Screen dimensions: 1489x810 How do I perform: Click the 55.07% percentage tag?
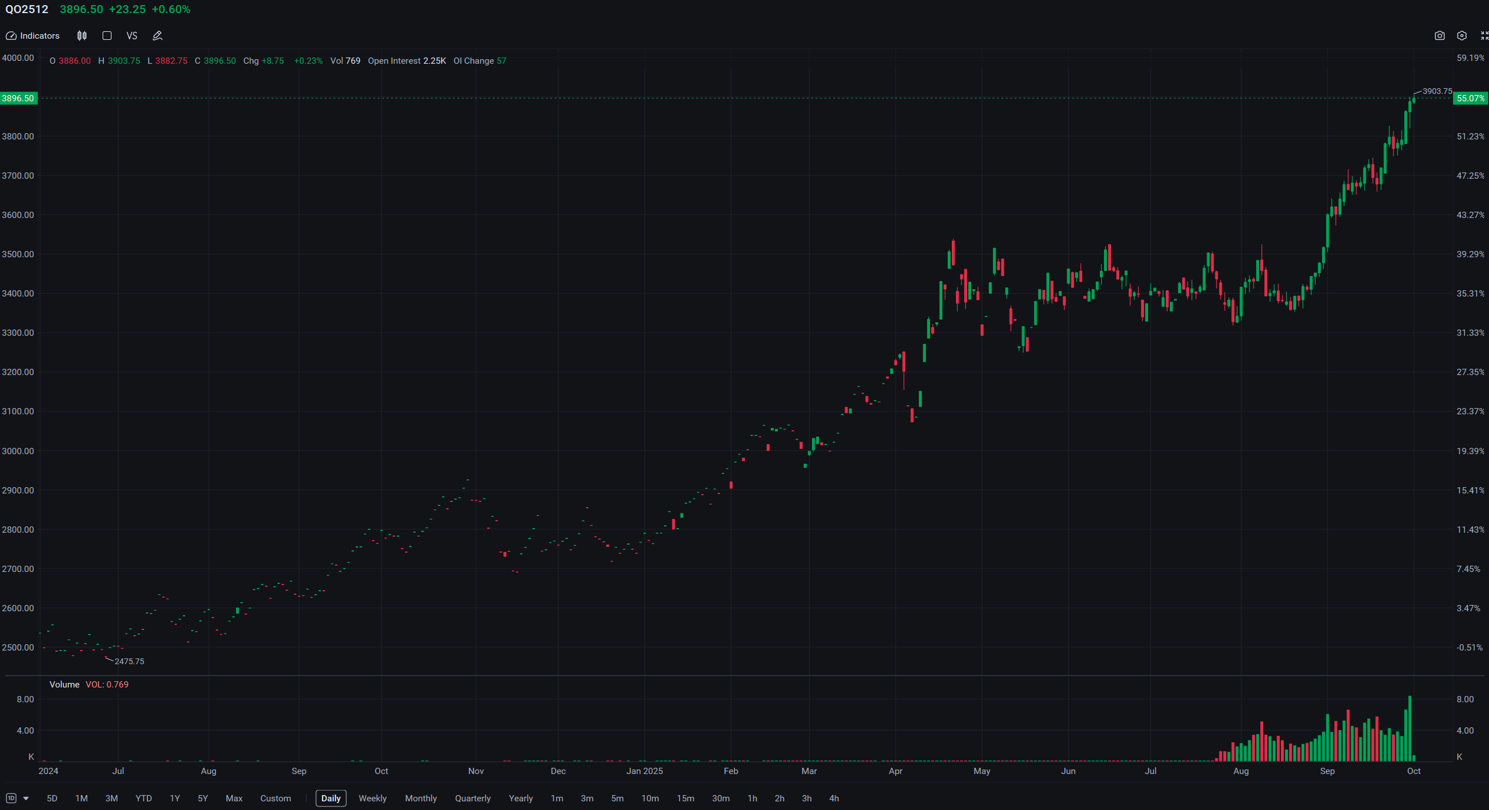point(1470,98)
